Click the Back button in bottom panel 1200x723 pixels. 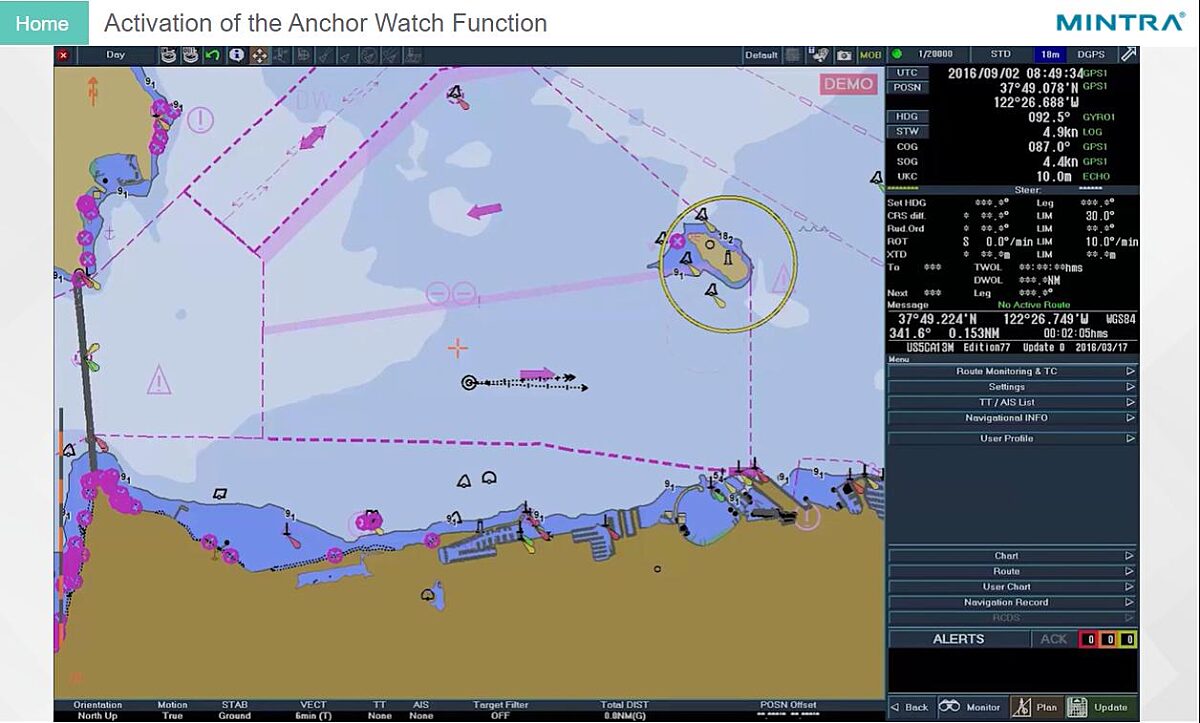coord(909,707)
